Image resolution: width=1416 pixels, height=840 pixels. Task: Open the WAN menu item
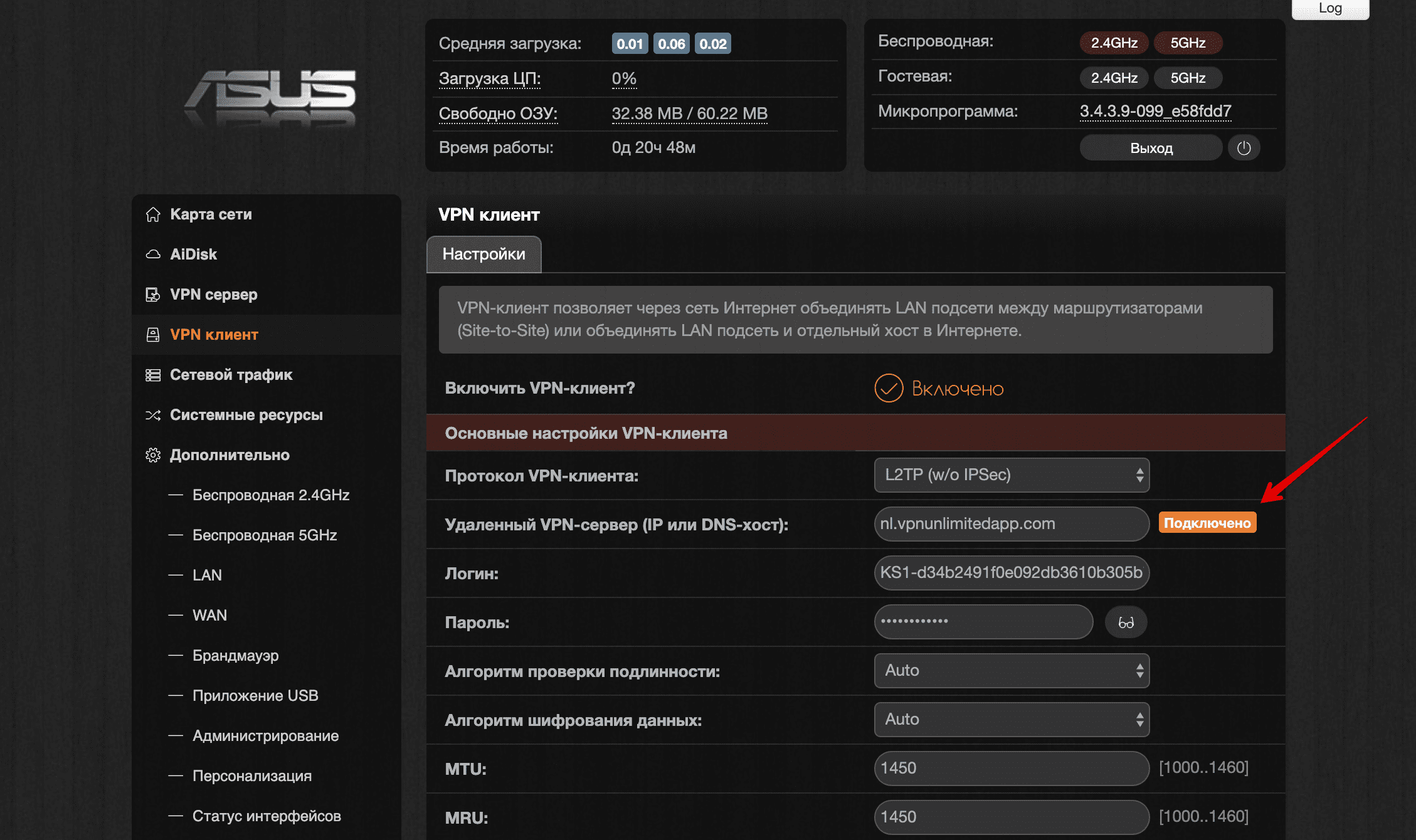click(x=209, y=615)
